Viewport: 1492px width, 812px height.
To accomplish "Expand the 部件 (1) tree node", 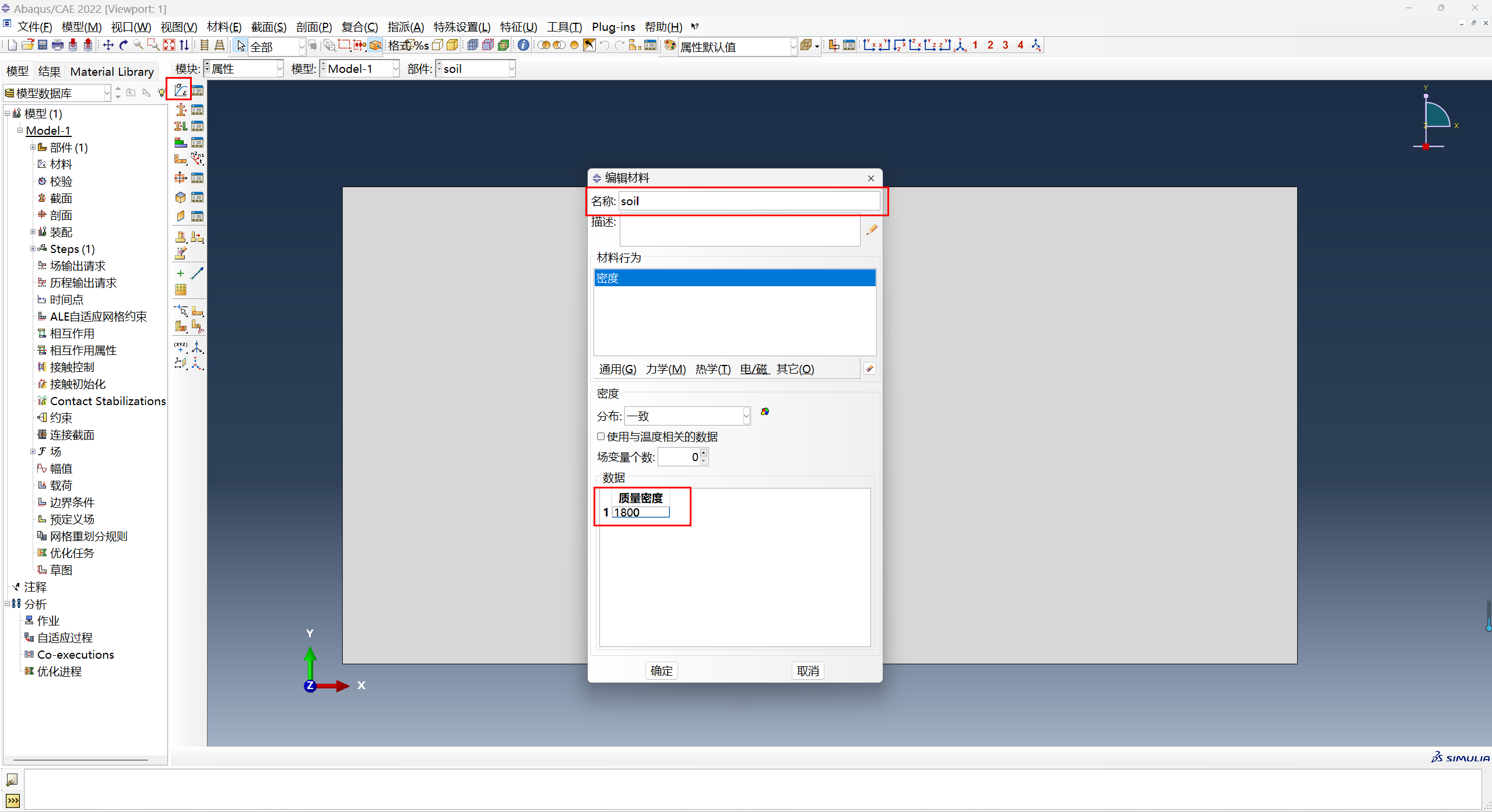I will point(33,147).
